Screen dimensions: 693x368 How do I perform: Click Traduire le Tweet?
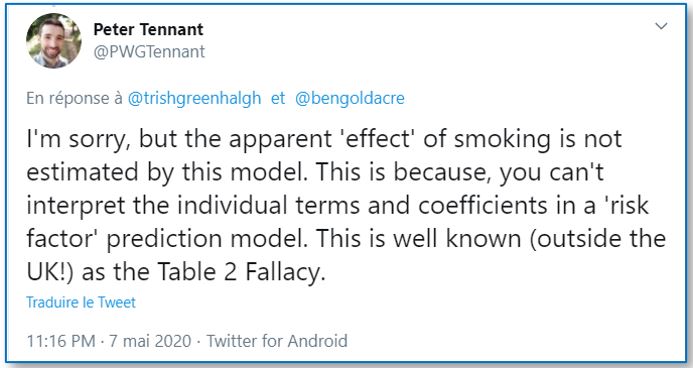pos(81,302)
